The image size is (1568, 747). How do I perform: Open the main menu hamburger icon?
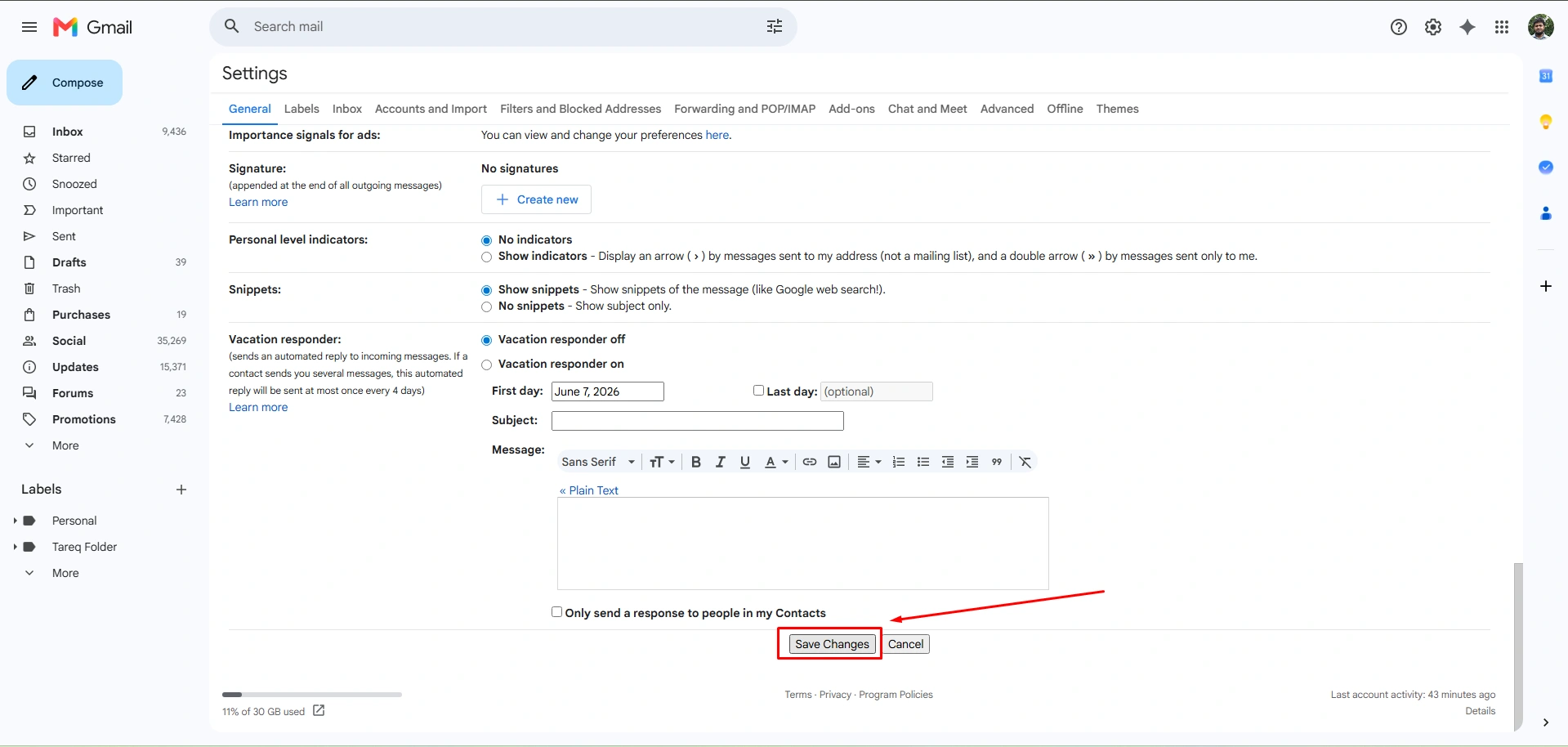[x=29, y=27]
